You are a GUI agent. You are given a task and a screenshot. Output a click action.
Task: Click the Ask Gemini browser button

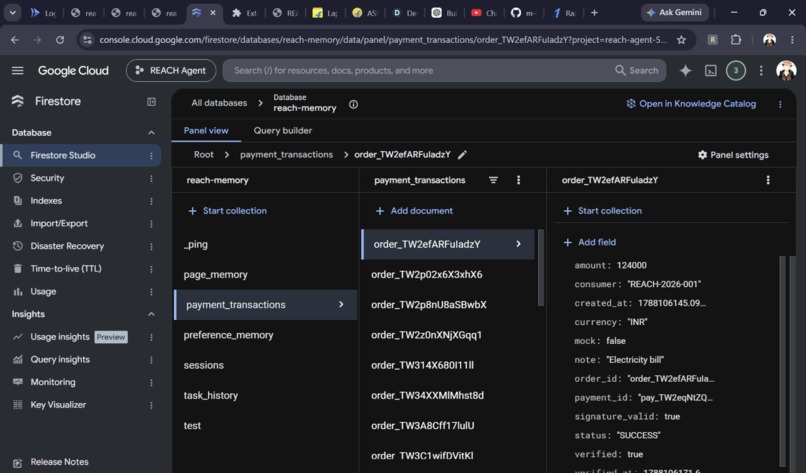coord(674,12)
